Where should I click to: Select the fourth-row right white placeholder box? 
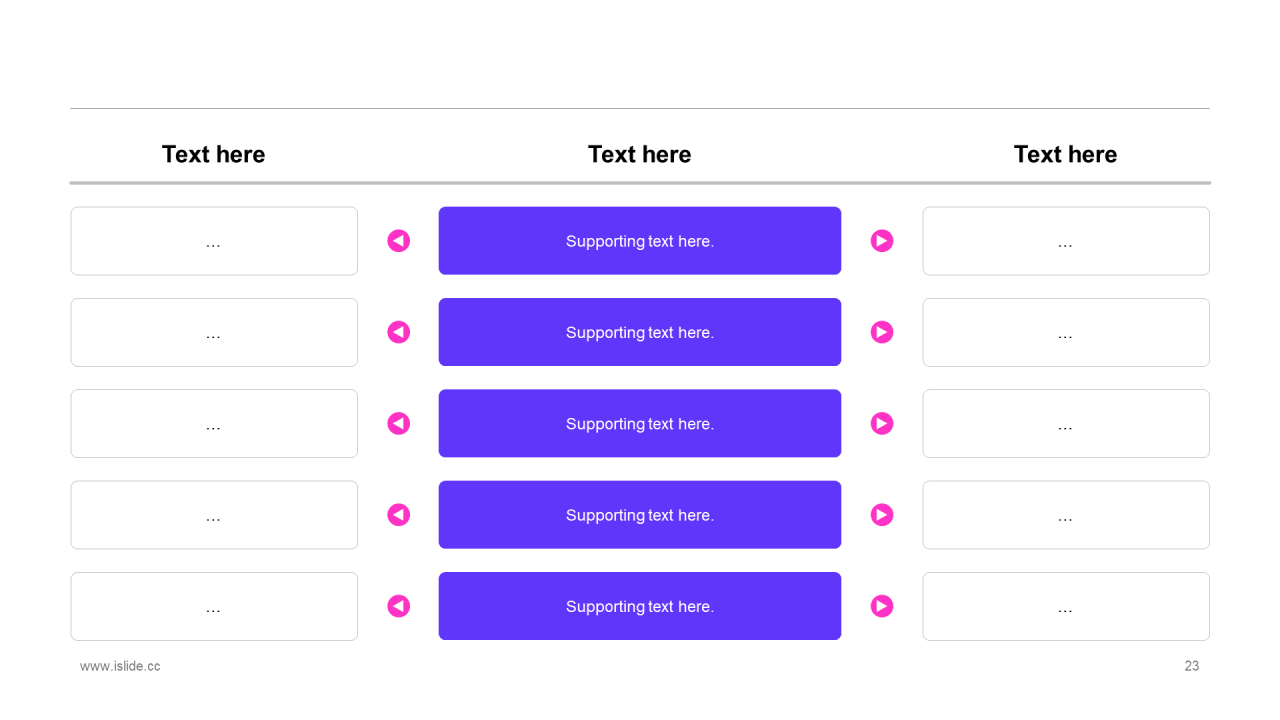1066,515
